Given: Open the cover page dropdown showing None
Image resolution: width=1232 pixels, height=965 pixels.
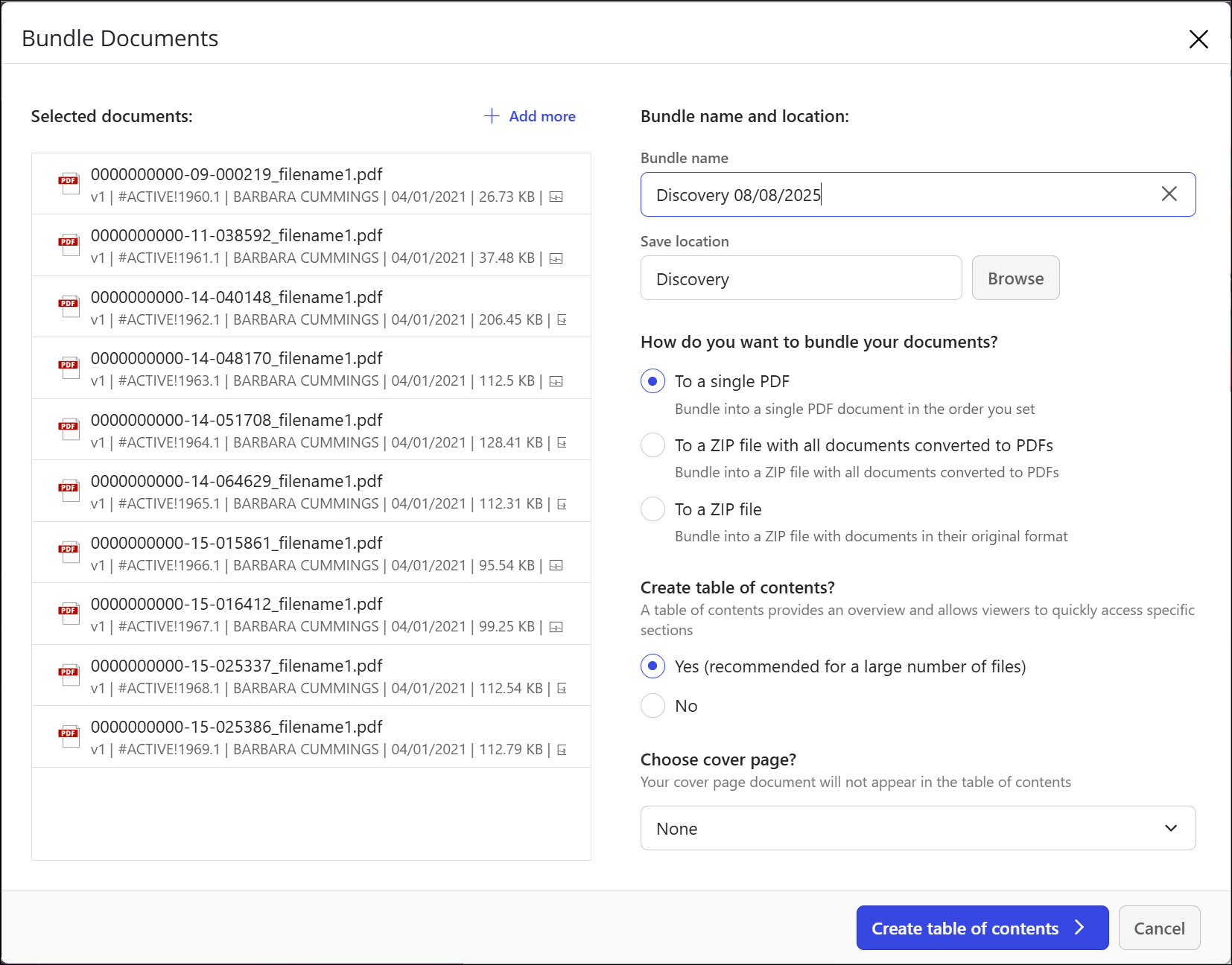Looking at the screenshot, I should (x=918, y=828).
